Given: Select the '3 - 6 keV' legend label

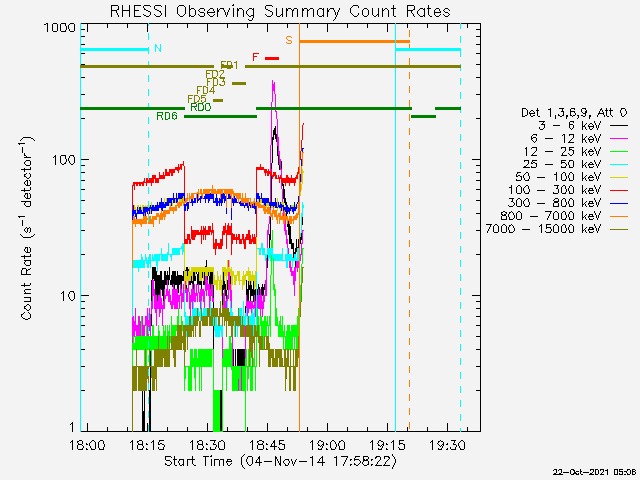Looking at the screenshot, I should pos(570,126).
